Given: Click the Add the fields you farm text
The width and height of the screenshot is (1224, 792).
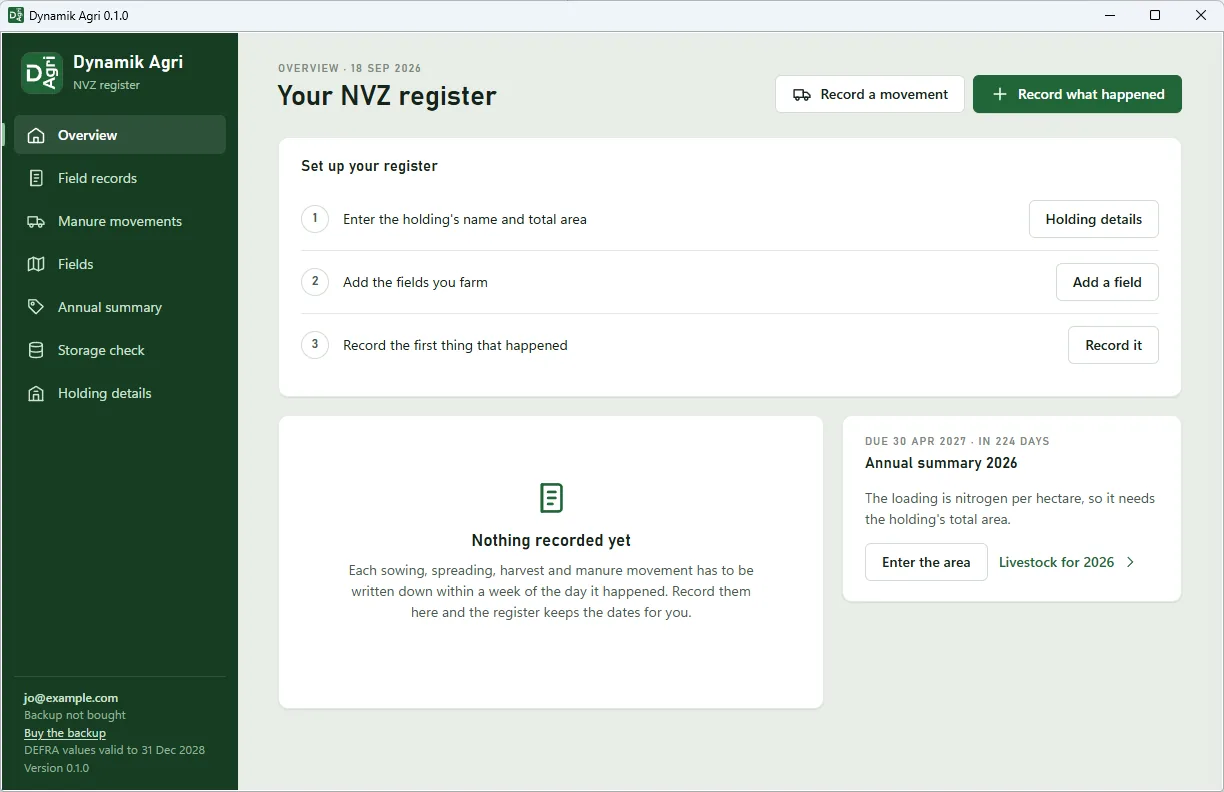Looking at the screenshot, I should pos(415,282).
